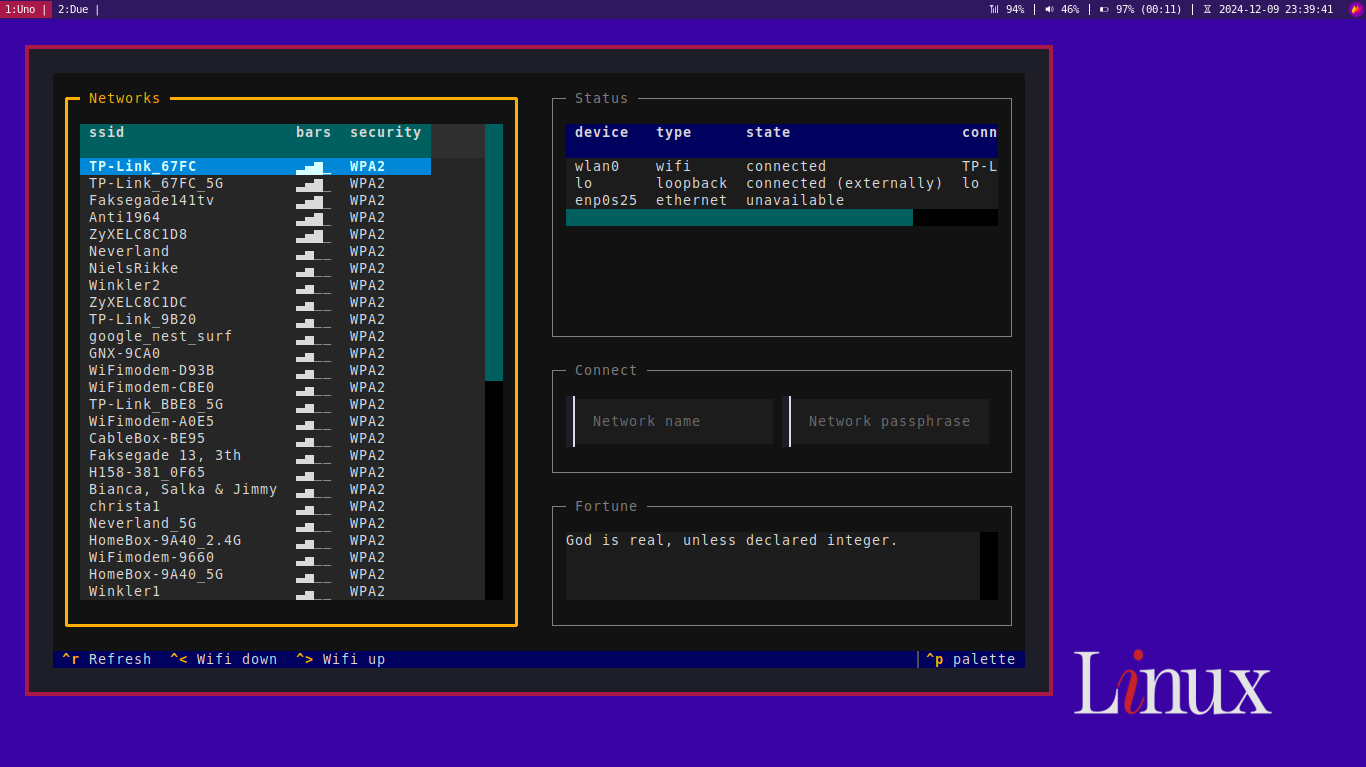
Task: Click the signal bars of Anti1964 row
Action: click(x=314, y=217)
